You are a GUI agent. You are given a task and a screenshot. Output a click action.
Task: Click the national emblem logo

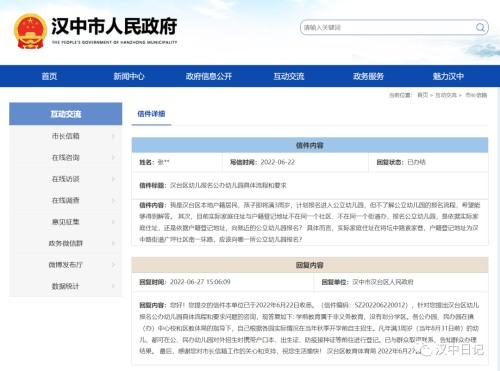[30, 31]
